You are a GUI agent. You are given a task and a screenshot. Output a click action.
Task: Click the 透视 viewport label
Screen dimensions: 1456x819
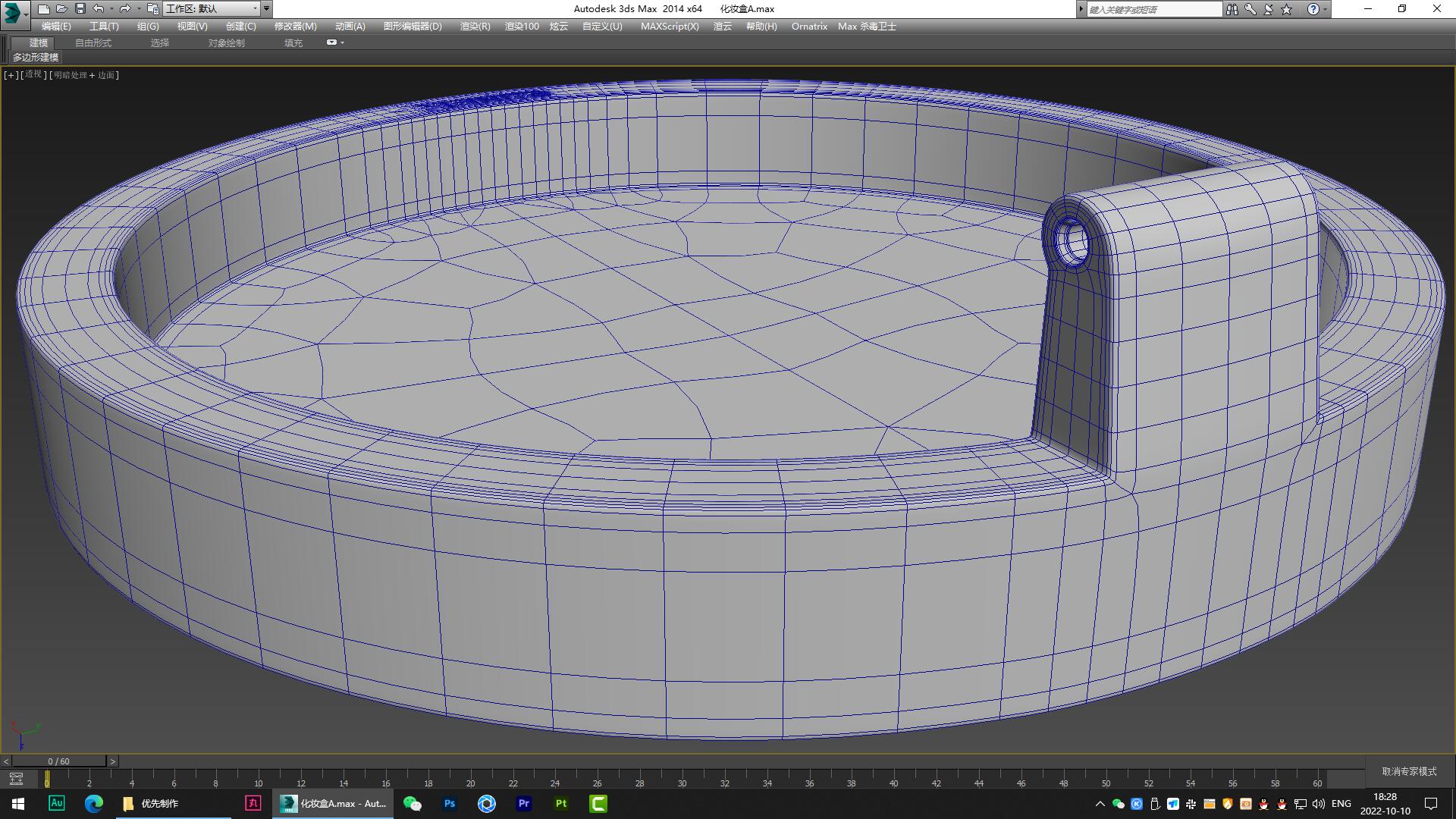[x=33, y=75]
